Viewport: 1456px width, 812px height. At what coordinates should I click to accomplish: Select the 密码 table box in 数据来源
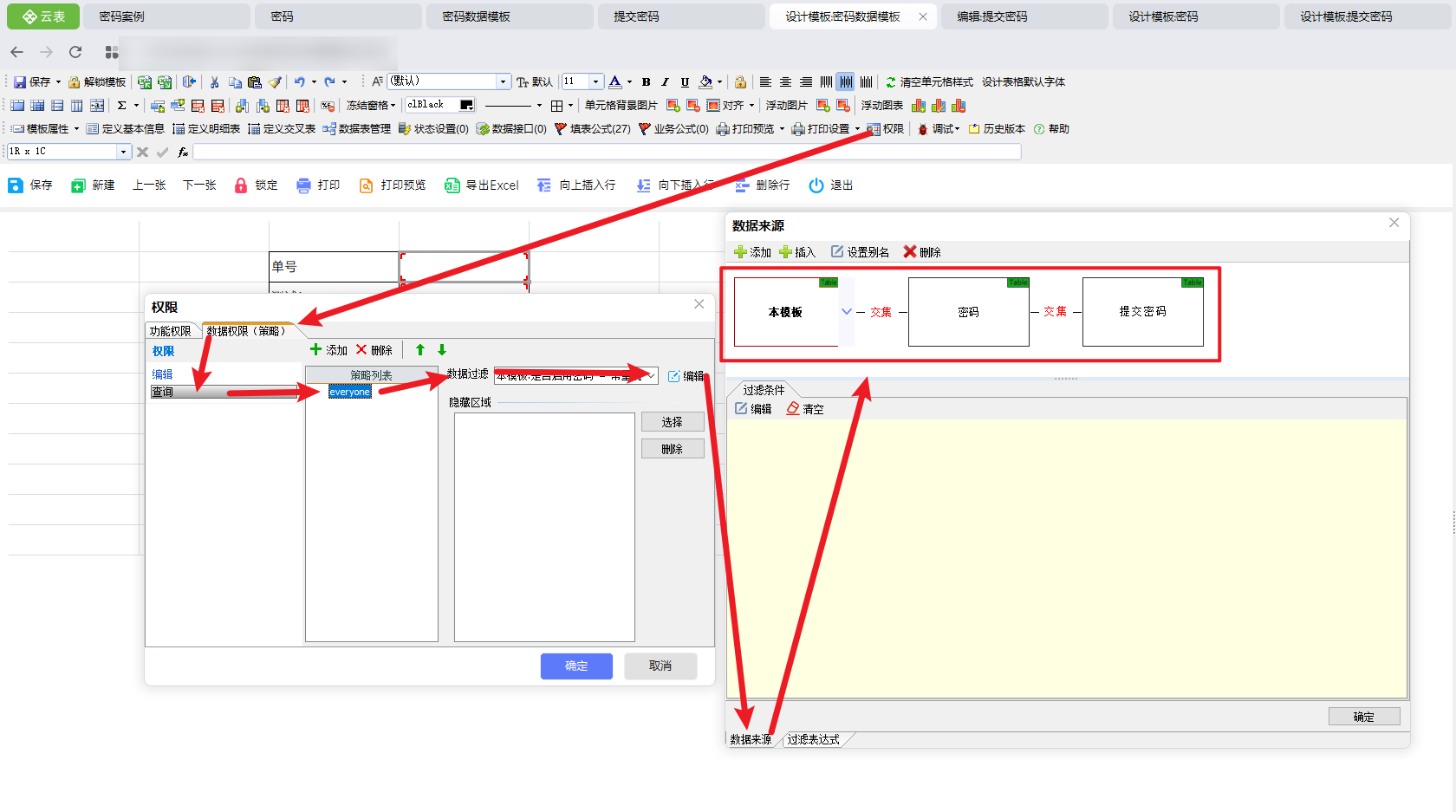[969, 312]
